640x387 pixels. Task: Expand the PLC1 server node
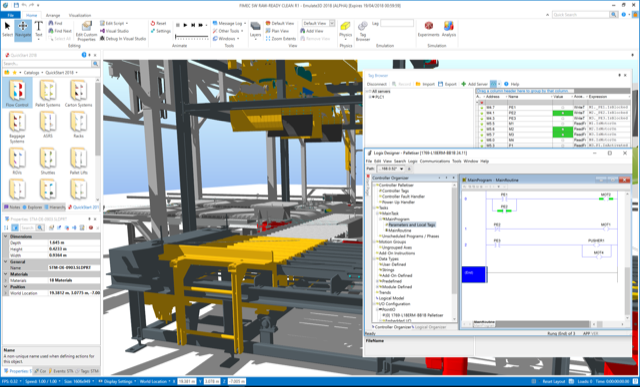(x=370, y=97)
